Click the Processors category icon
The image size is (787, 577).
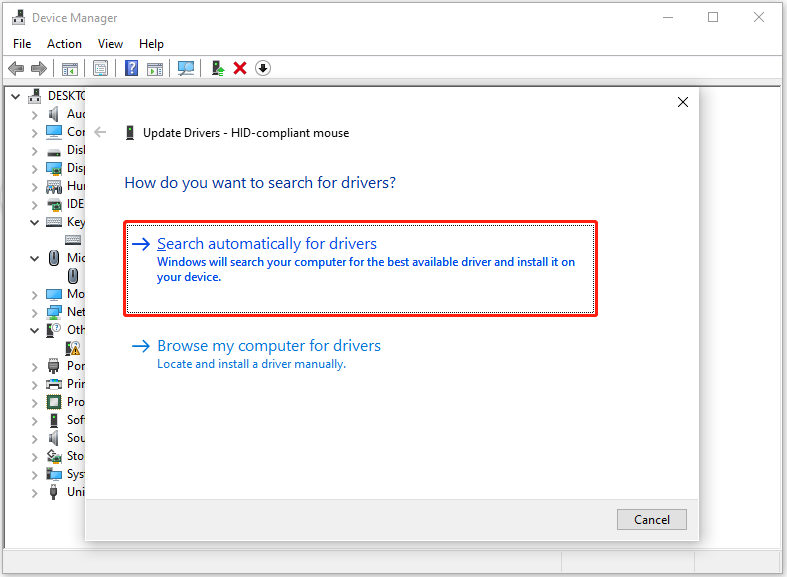pos(54,402)
